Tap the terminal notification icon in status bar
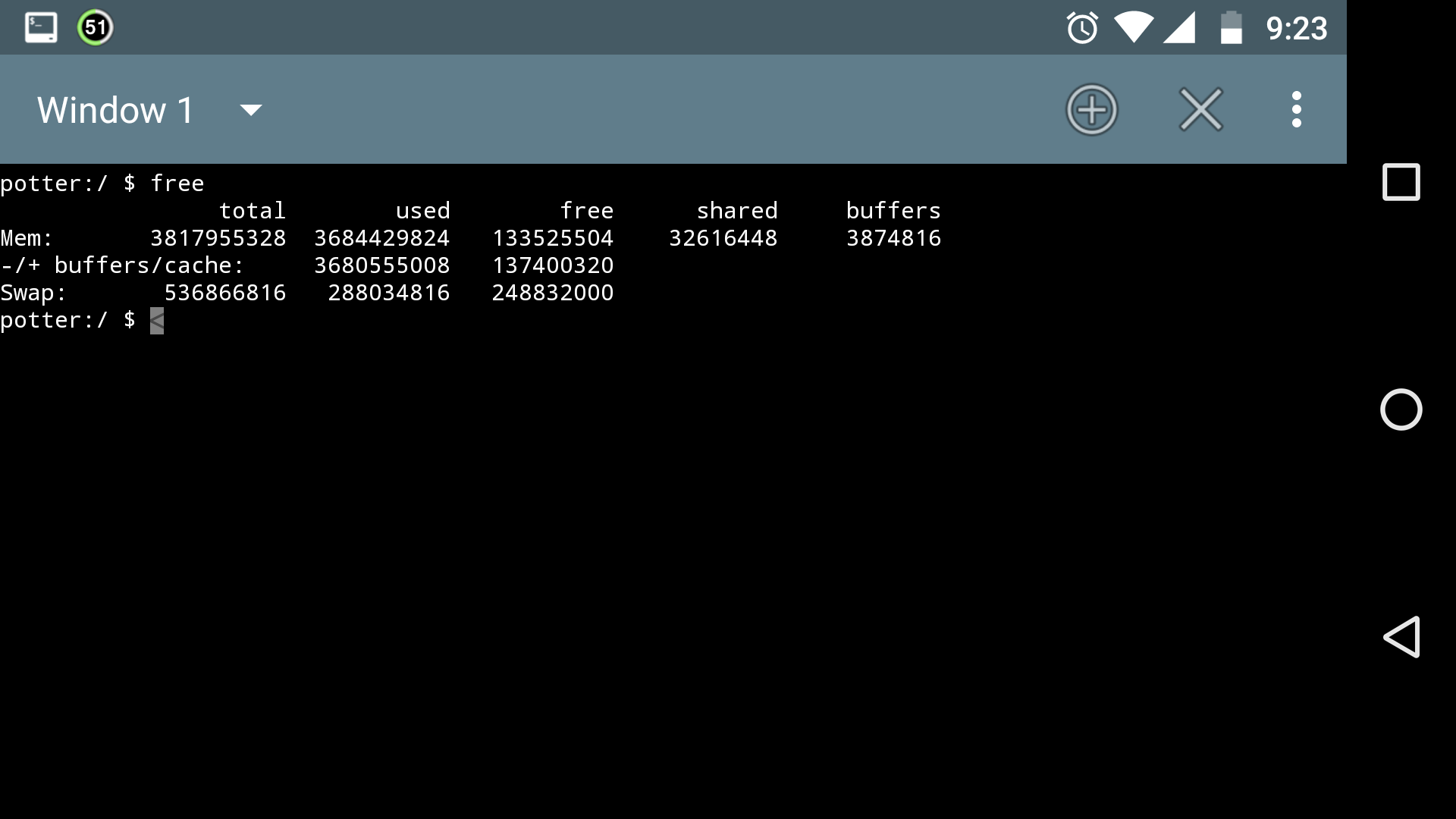Screen dimensions: 1456x819 41,28
